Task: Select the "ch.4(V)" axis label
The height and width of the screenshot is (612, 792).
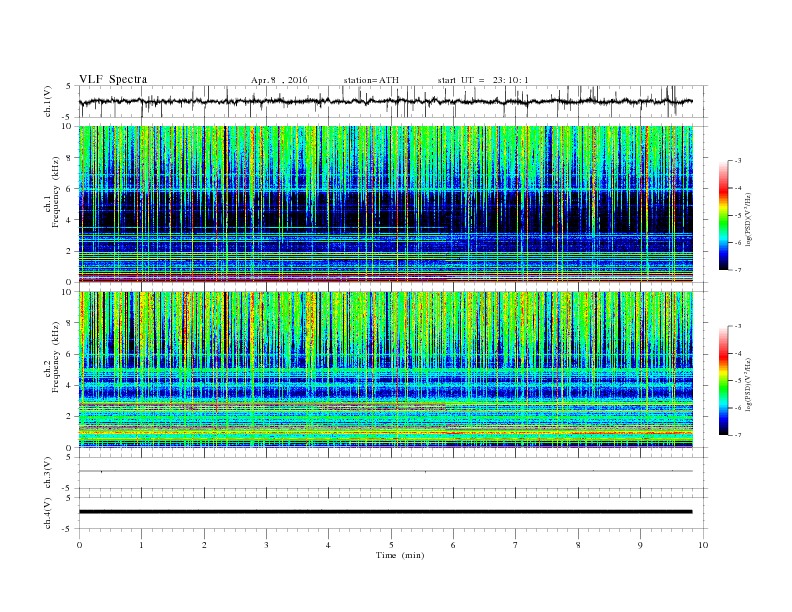Action: click(48, 513)
